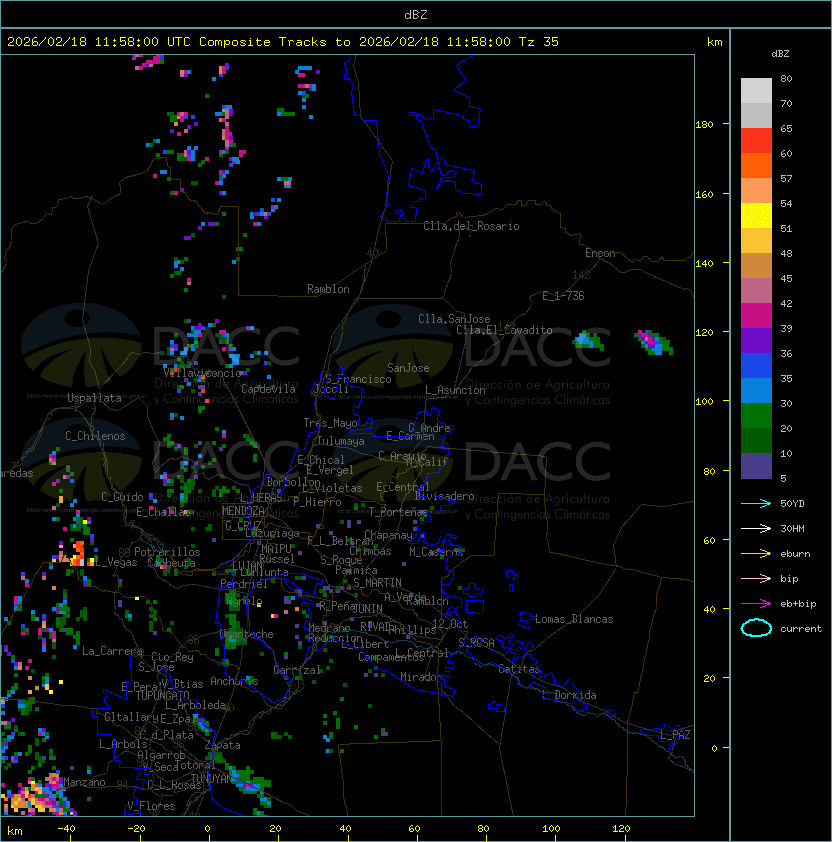Click the isolated magenta-core storm cell far east

tap(653, 342)
